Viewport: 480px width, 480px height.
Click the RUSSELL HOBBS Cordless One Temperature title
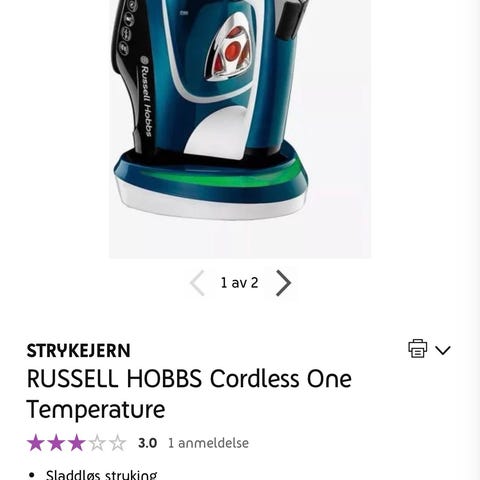[x=189, y=394]
